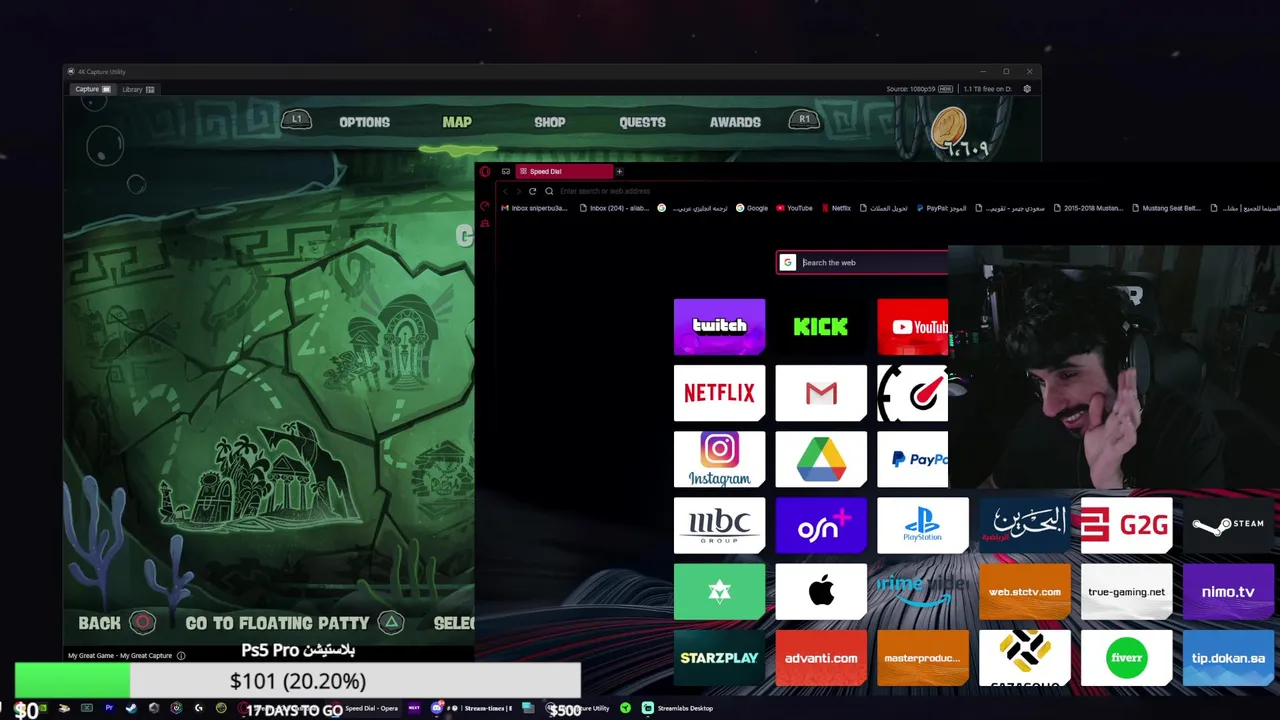Open the Fiverr speed dial tile

(1126, 658)
